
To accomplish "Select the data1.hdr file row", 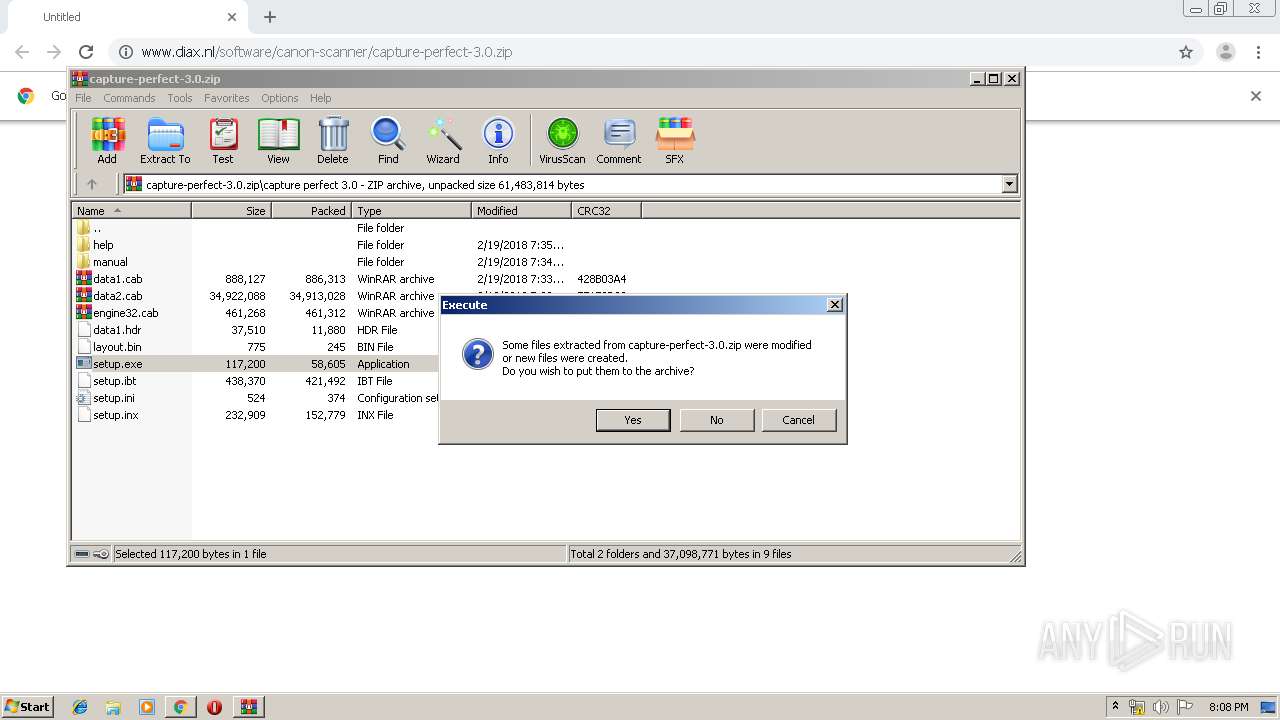I will tap(256, 330).
